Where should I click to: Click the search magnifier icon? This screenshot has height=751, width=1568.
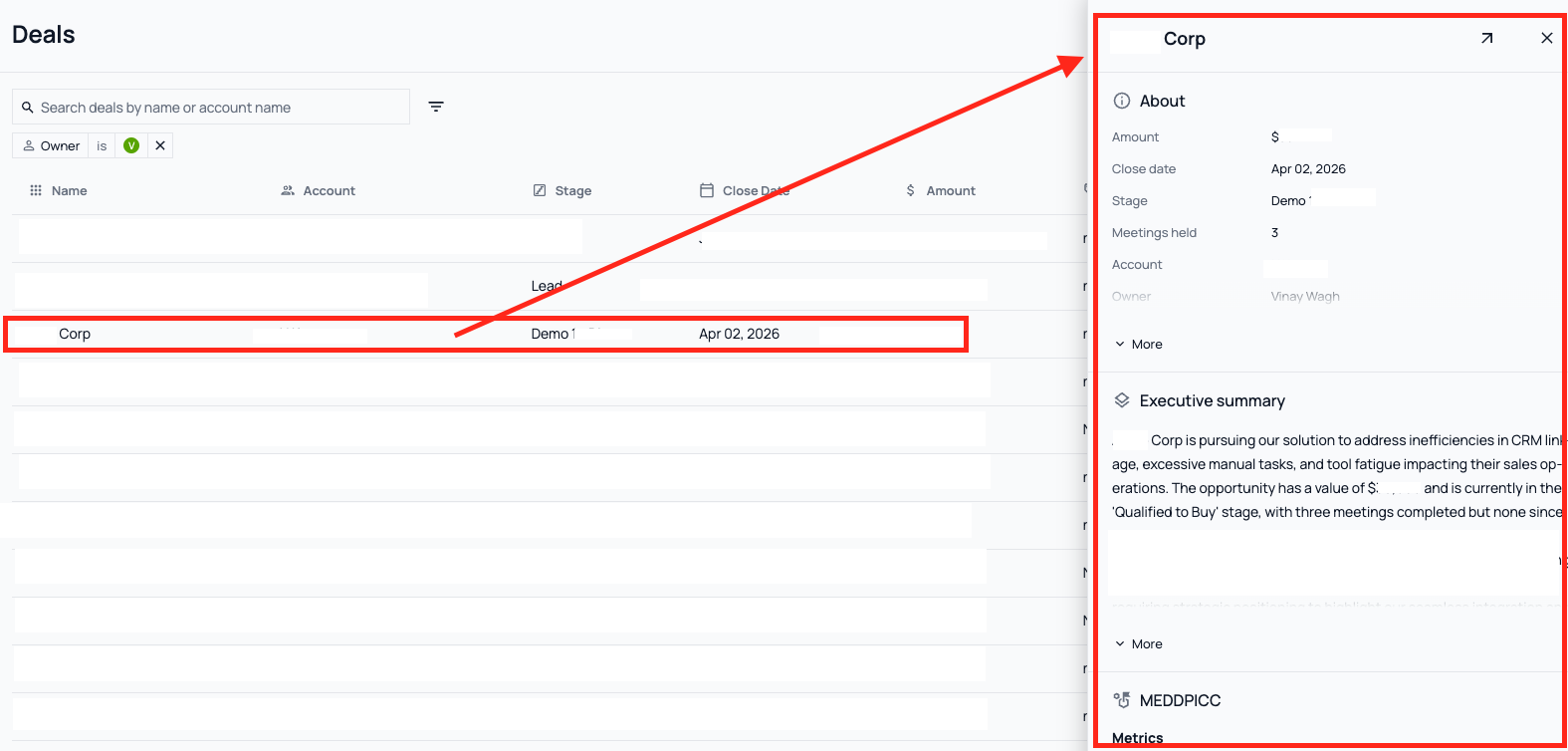click(28, 108)
